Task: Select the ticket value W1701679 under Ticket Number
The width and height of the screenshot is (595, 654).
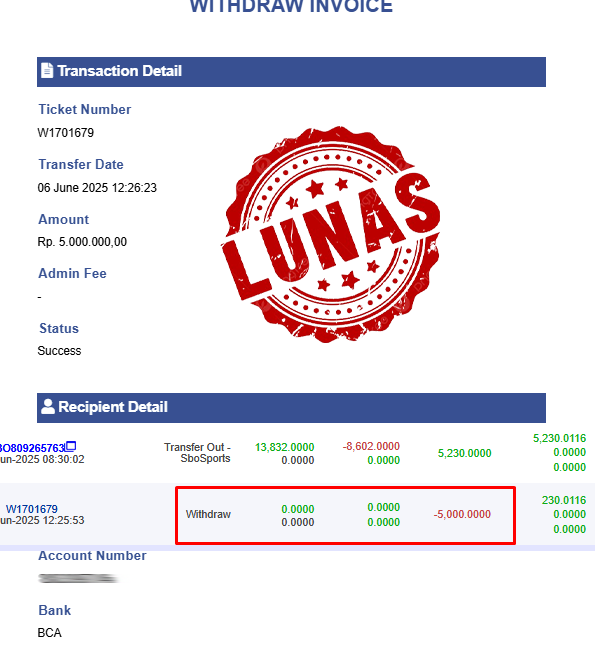Action: 65,133
